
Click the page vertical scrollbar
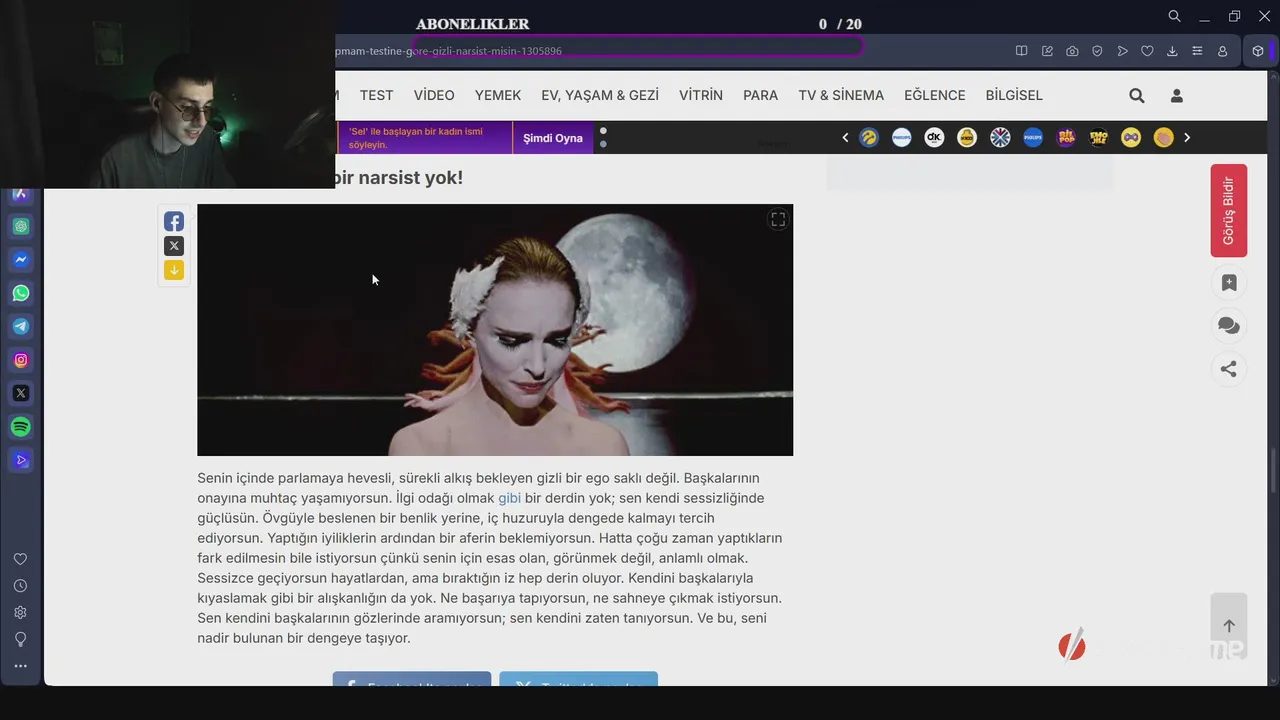tap(1274, 470)
